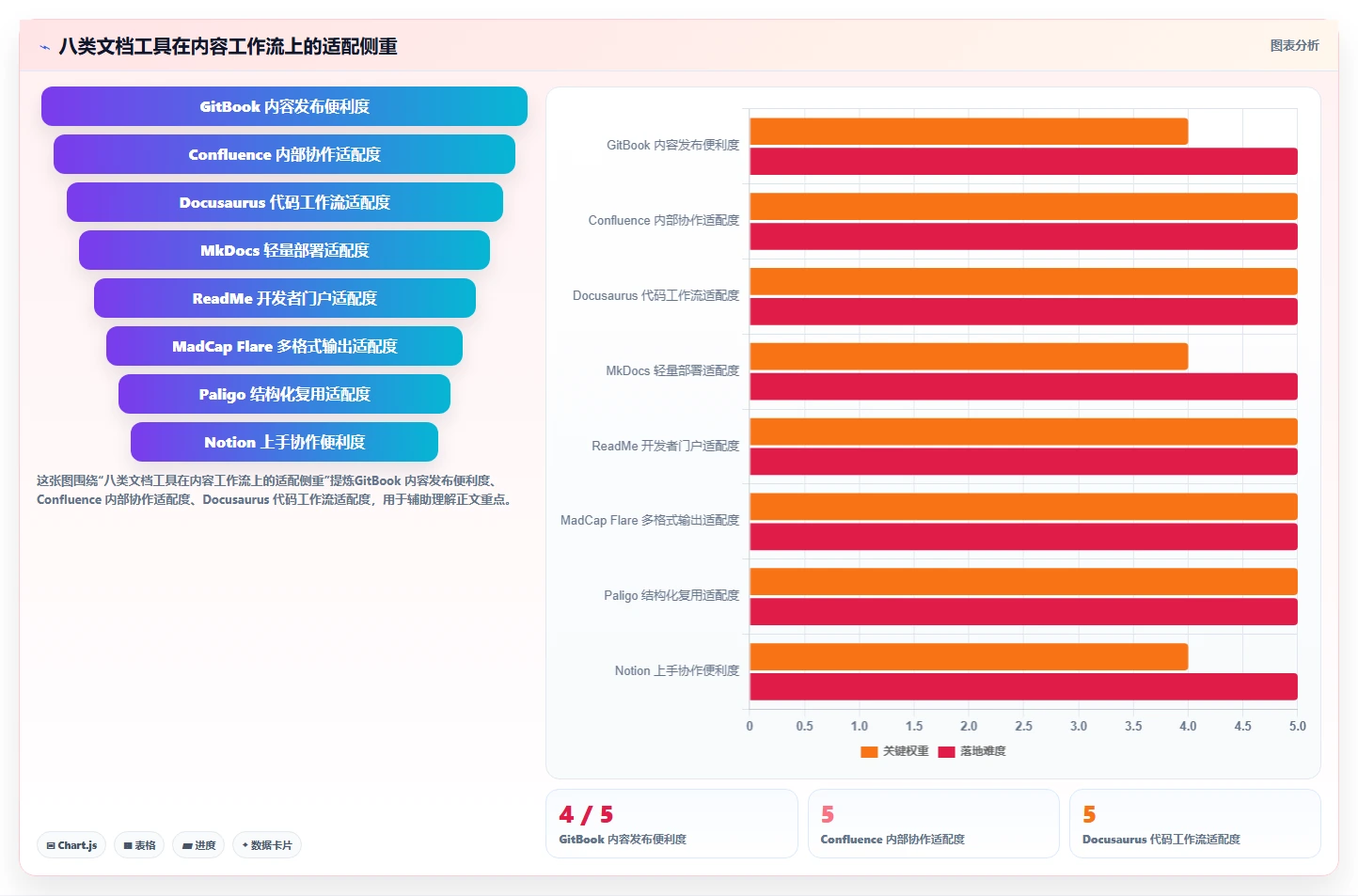Viewport: 1358px width, 896px height.
Task: Click the chart axis label Notion 上手协作便利度
Action: 677,671
